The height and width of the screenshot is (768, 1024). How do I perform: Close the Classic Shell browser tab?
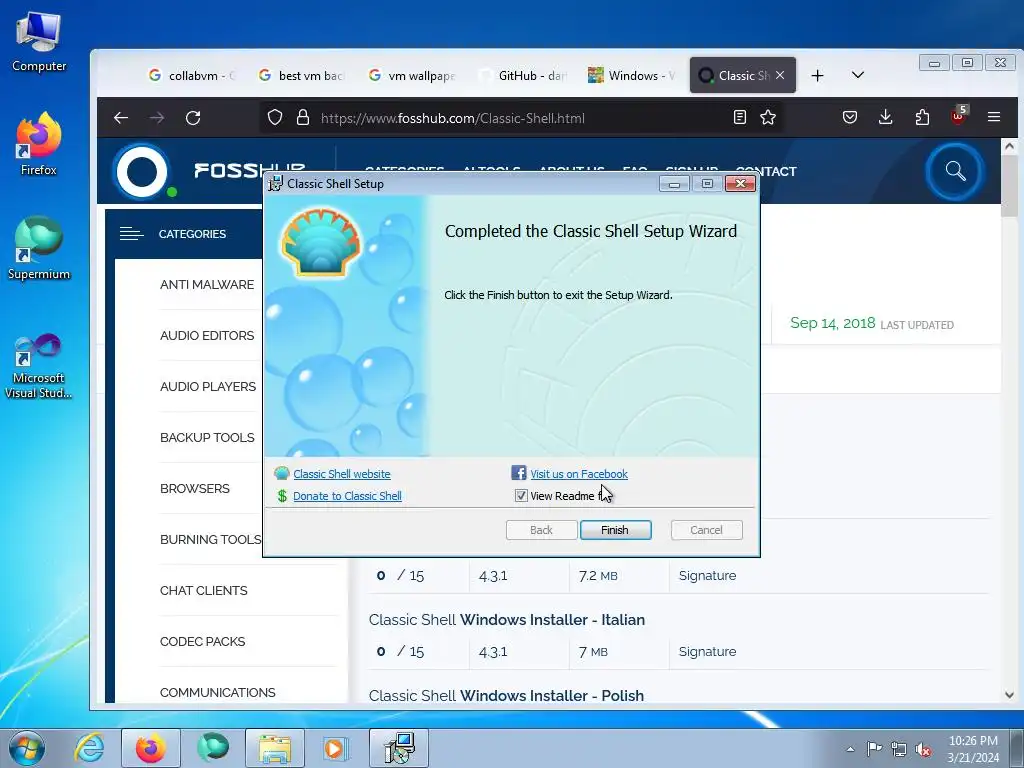780,75
